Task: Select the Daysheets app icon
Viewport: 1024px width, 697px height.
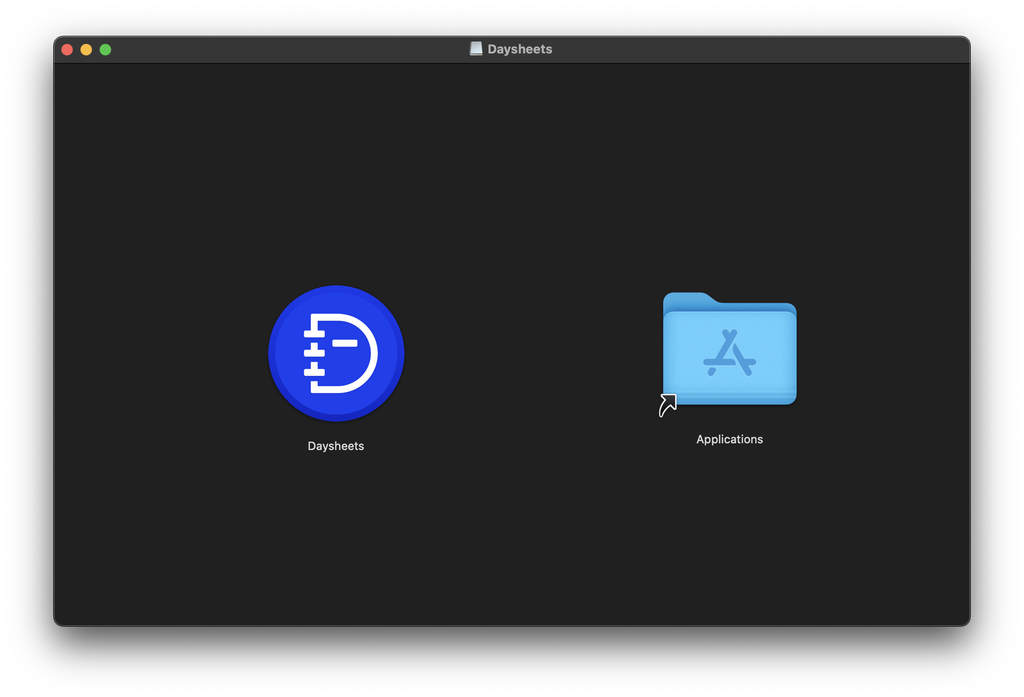Action: tap(336, 353)
